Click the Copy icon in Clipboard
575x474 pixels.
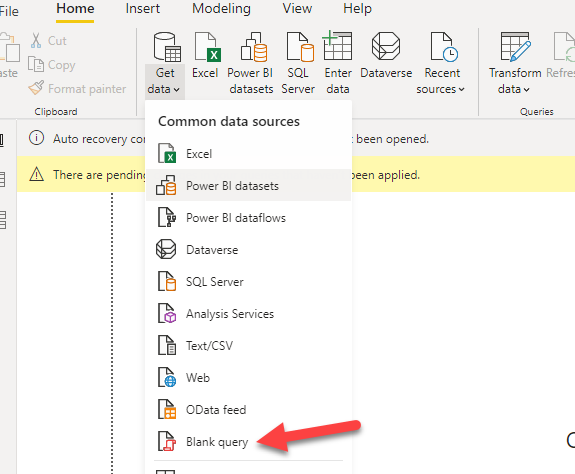36,65
